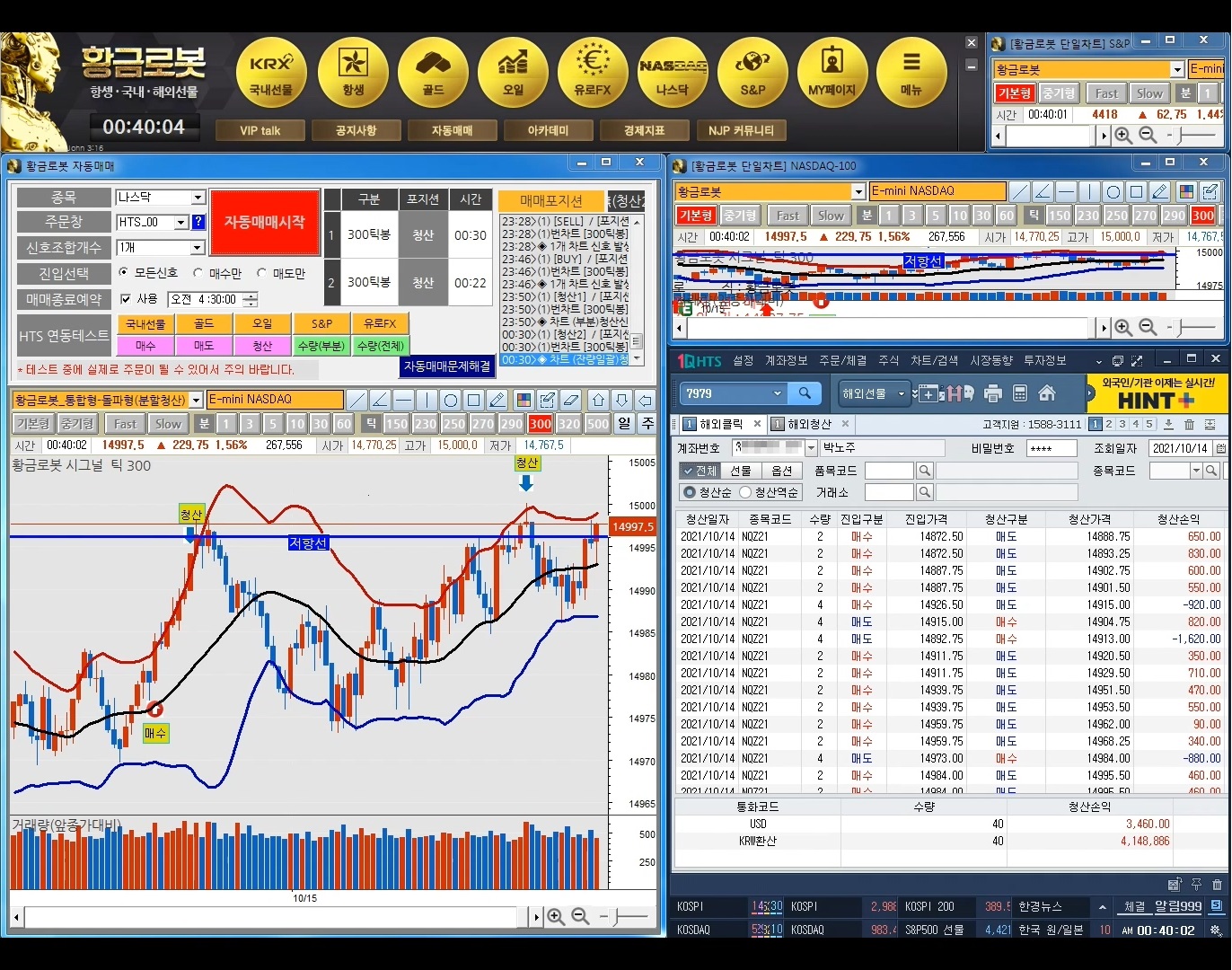Screen dimensions: 1232x970
Task: Open the 유로FX gold button
Action: pos(593,75)
